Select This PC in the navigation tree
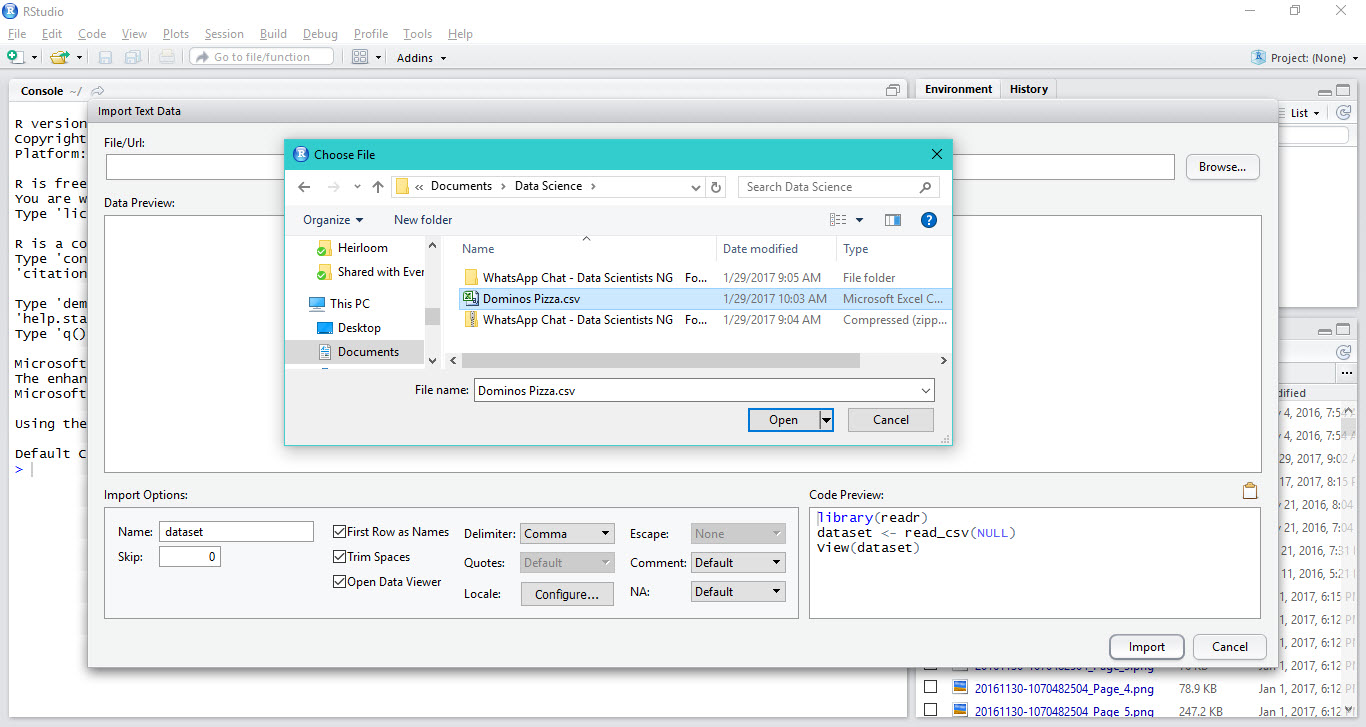This screenshot has width=1366, height=727. tap(349, 304)
